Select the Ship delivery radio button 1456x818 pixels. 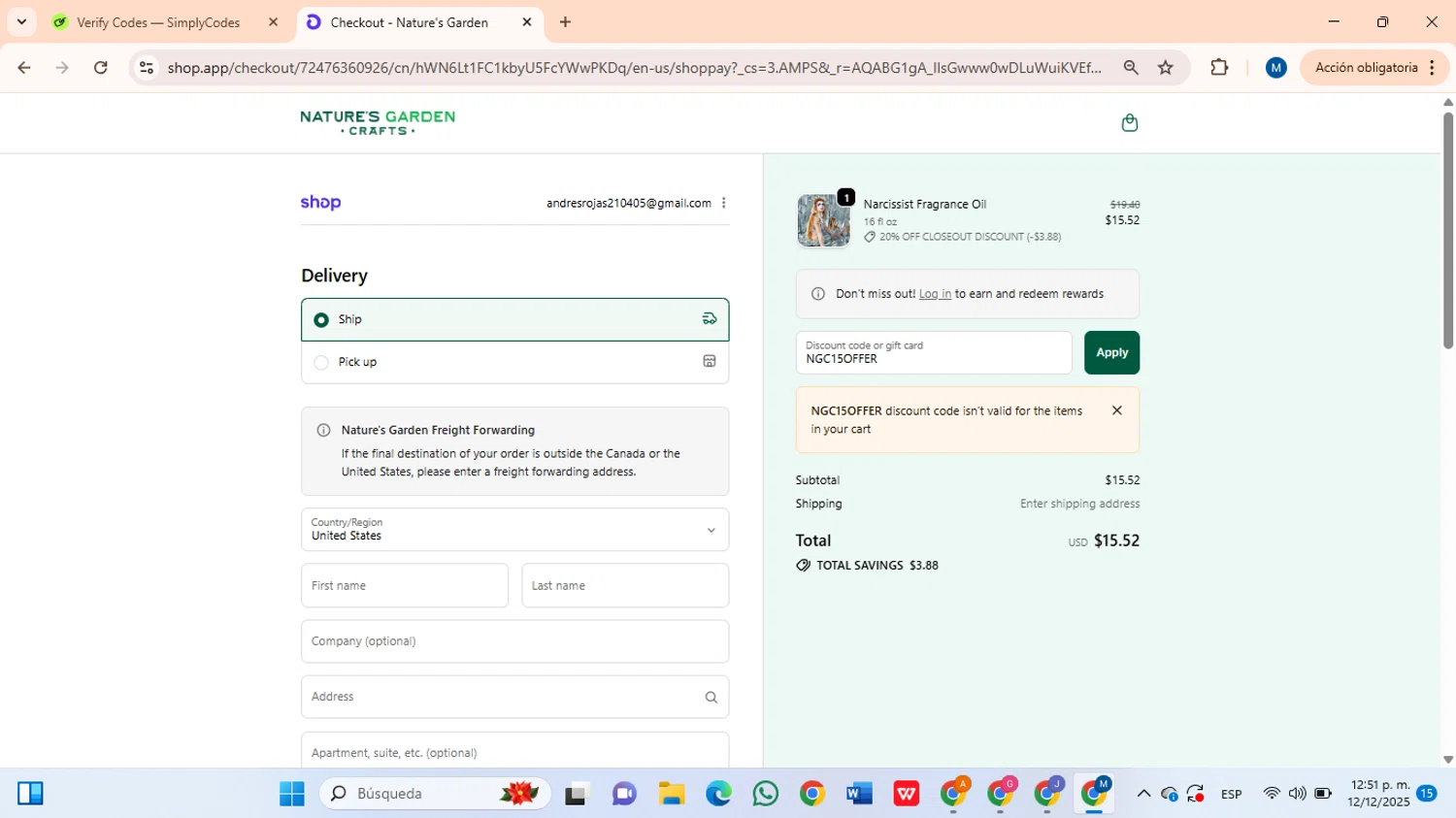pyautogui.click(x=321, y=320)
